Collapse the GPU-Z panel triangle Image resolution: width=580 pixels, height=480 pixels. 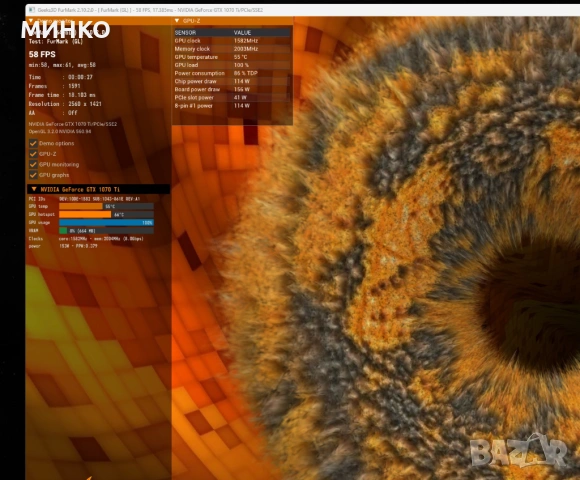(x=177, y=21)
